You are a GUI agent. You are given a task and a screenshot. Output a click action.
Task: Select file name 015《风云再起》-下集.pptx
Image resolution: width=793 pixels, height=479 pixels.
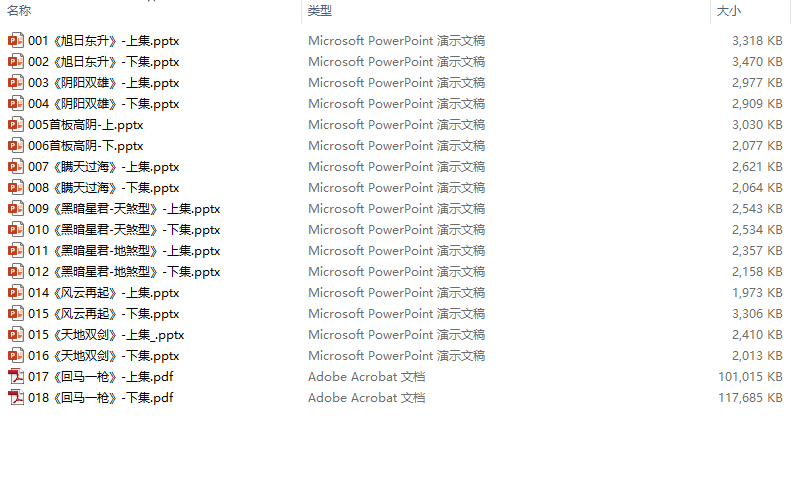click(x=104, y=314)
